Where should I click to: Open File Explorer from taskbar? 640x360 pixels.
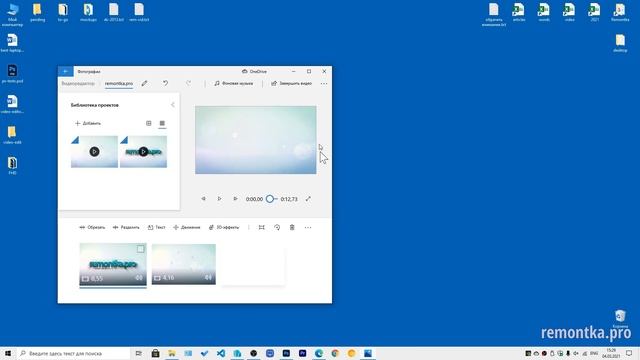click(172, 353)
